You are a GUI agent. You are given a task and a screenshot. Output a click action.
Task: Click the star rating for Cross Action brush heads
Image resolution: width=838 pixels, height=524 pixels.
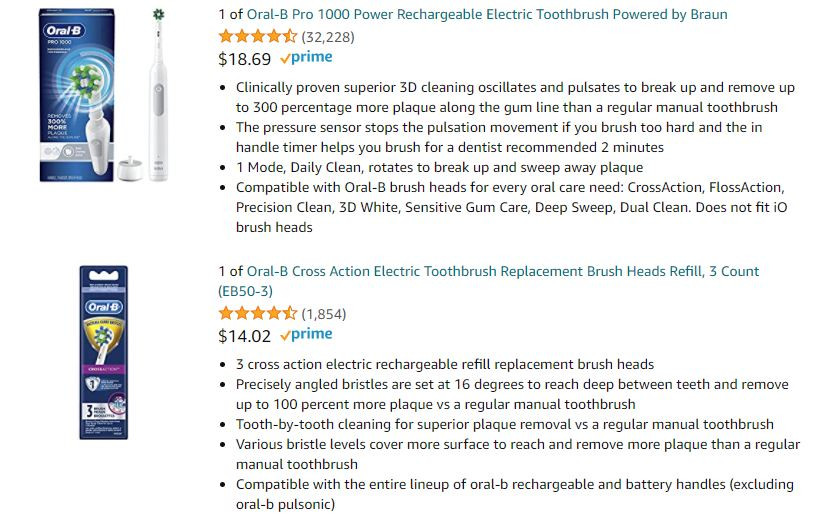pos(258,313)
